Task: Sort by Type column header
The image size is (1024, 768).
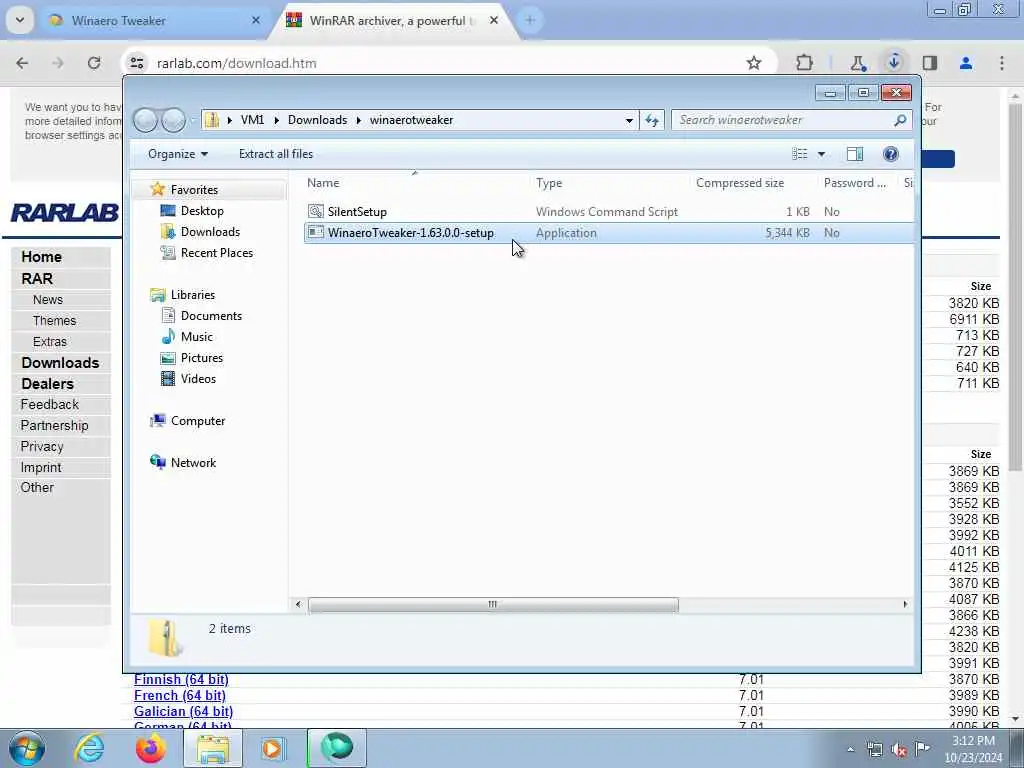Action: tap(549, 183)
